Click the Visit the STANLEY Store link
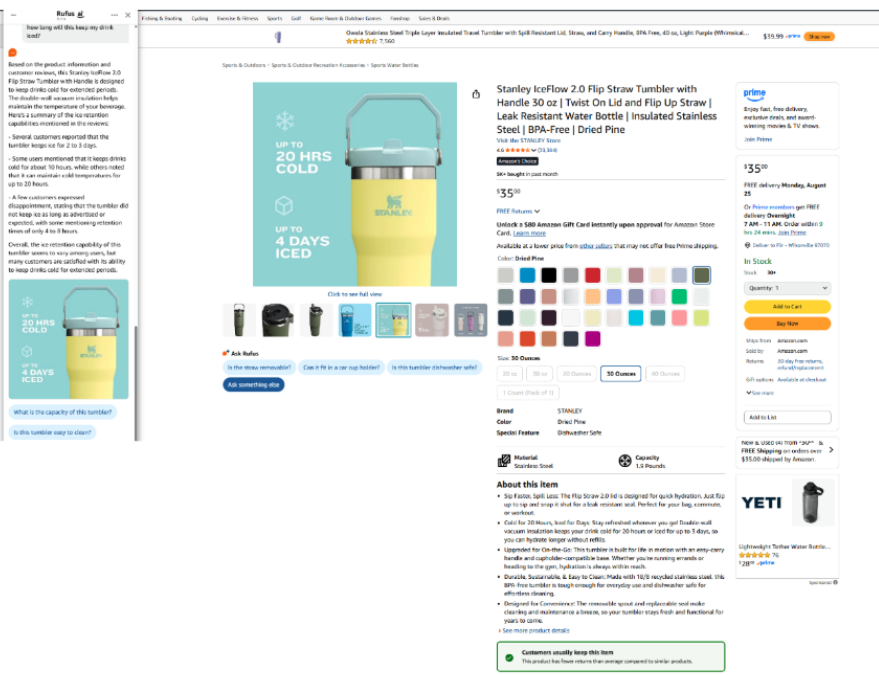 (x=529, y=141)
